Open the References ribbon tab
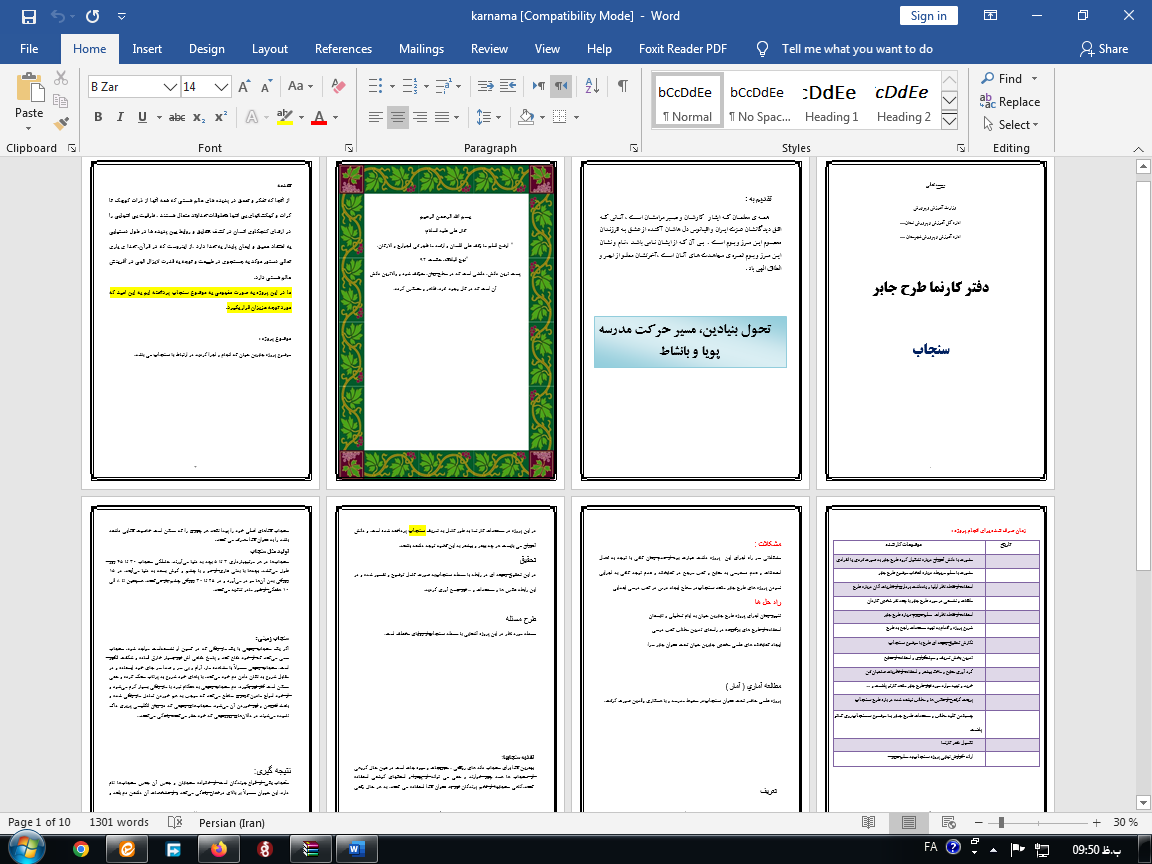Screen dimensions: 1152x864 coord(343,49)
